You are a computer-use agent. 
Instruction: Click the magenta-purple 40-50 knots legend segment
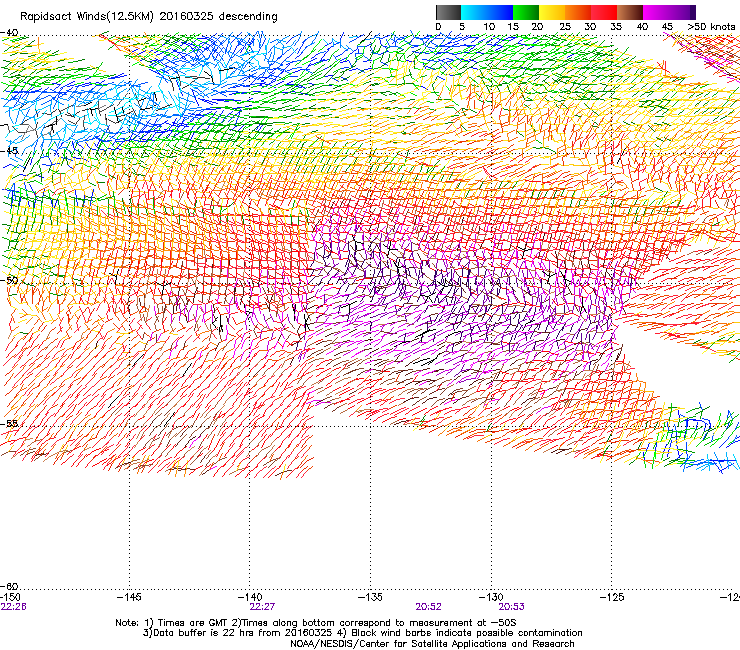coord(669,12)
